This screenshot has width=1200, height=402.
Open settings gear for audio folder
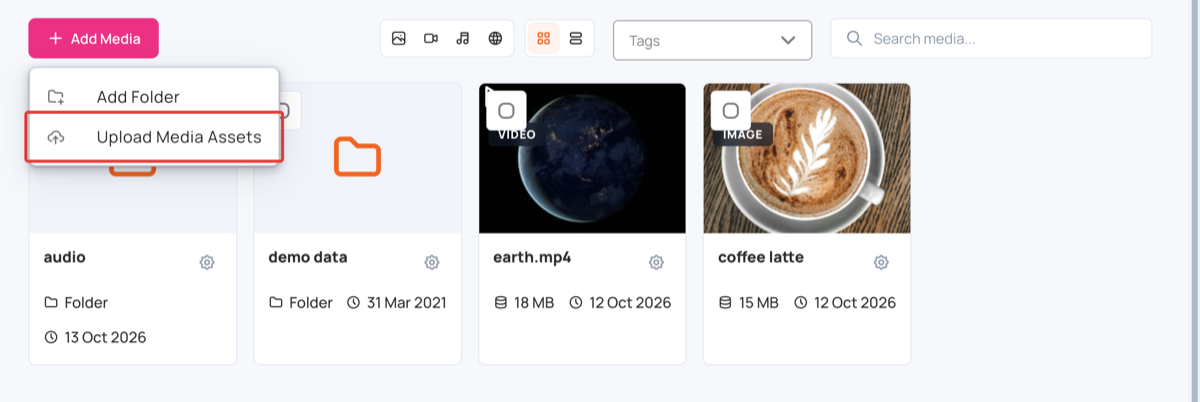point(207,262)
